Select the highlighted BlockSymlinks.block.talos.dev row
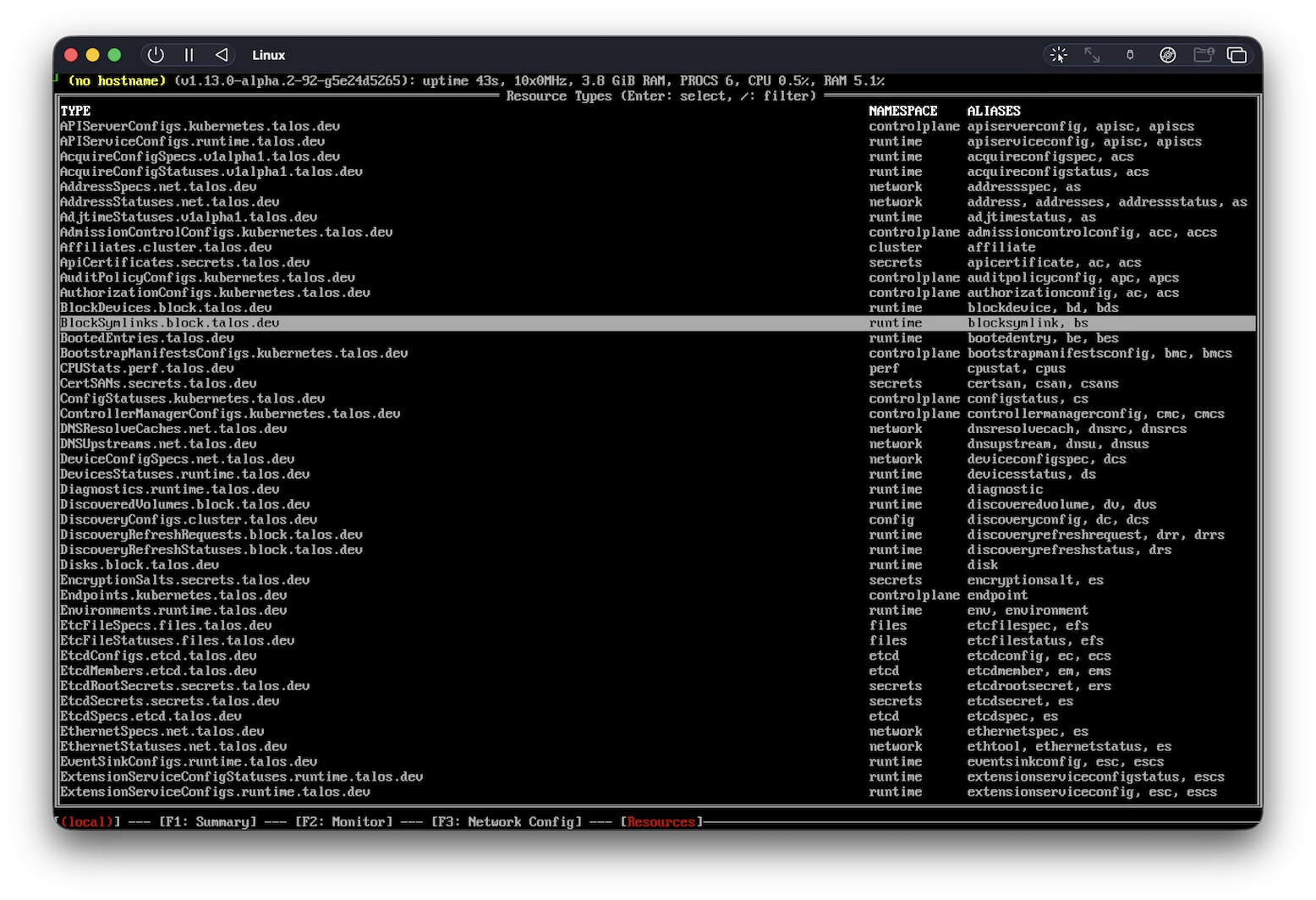This screenshot has height=900, width=1316. 169,322
